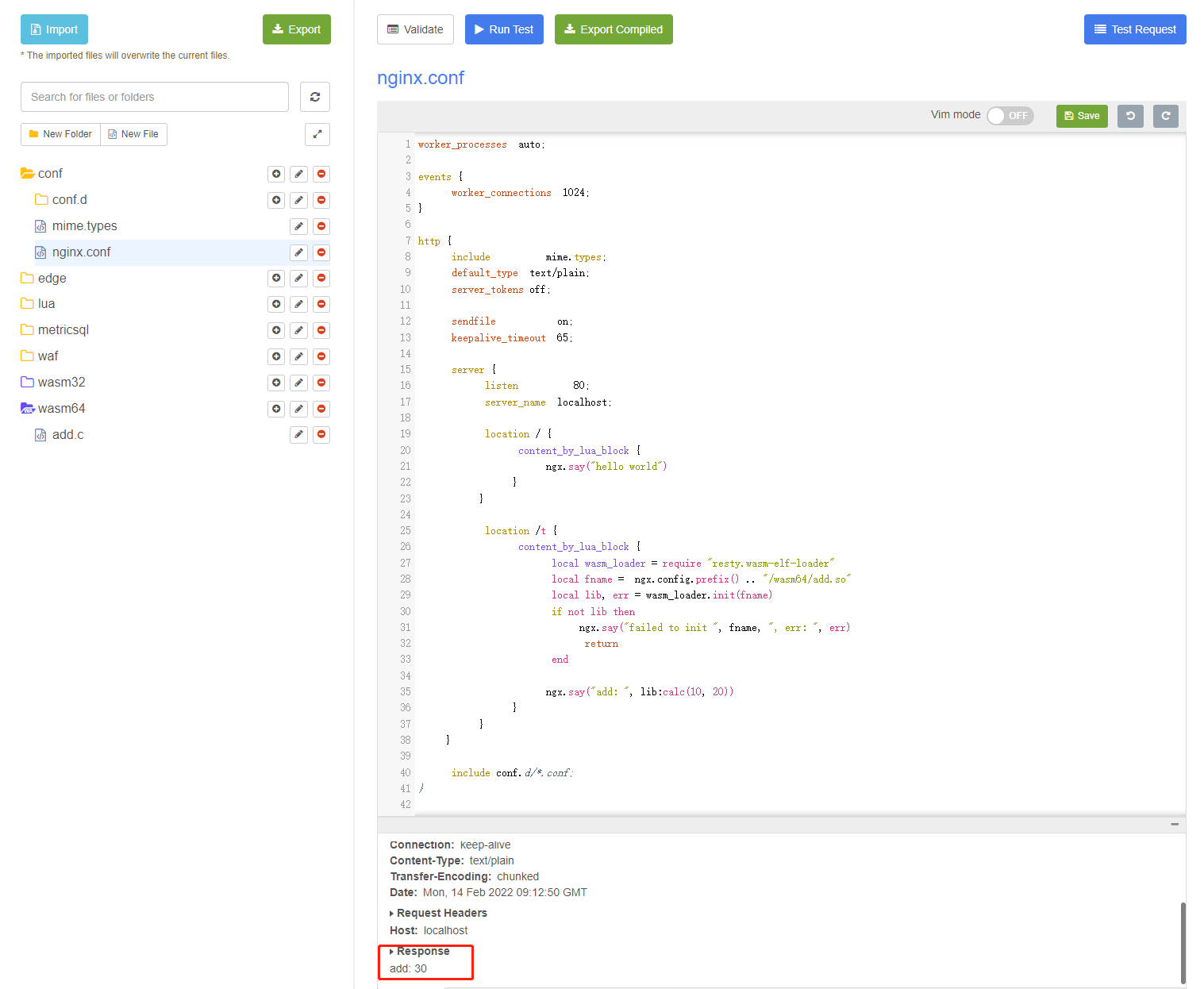Click the Validate button
Image resolution: width=1204 pixels, height=989 pixels.
(x=415, y=29)
